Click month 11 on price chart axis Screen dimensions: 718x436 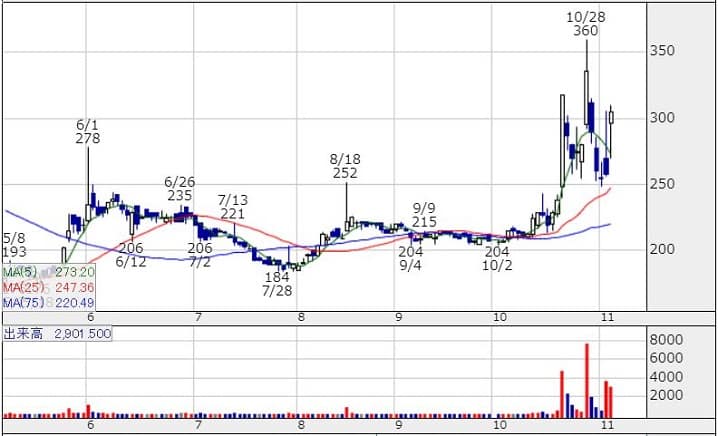coord(607,317)
